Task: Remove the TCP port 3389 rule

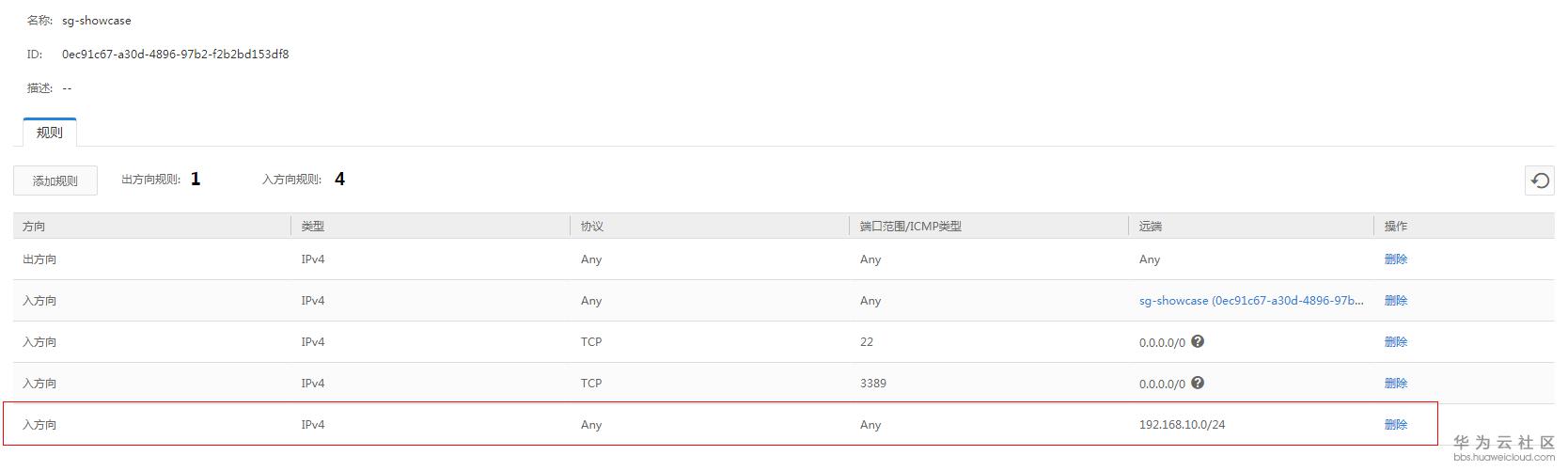Action: coord(1395,384)
